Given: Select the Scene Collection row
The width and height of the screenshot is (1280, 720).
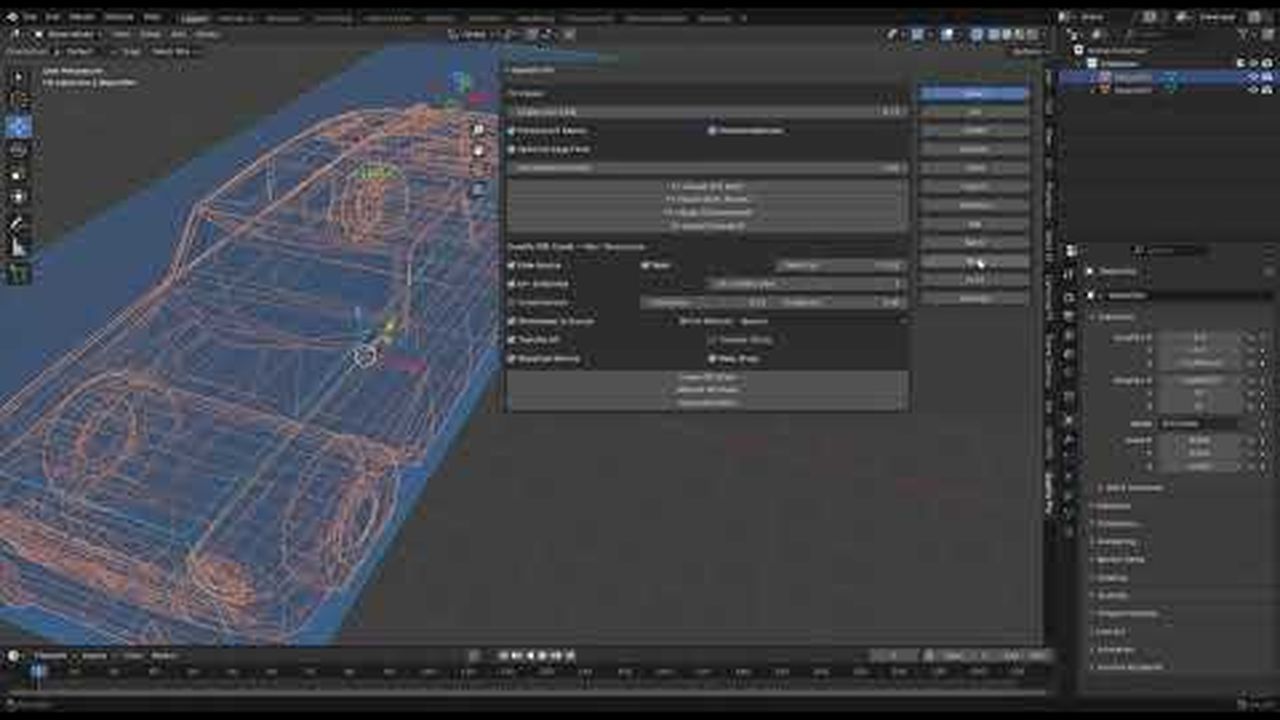Looking at the screenshot, I should click(x=1115, y=50).
